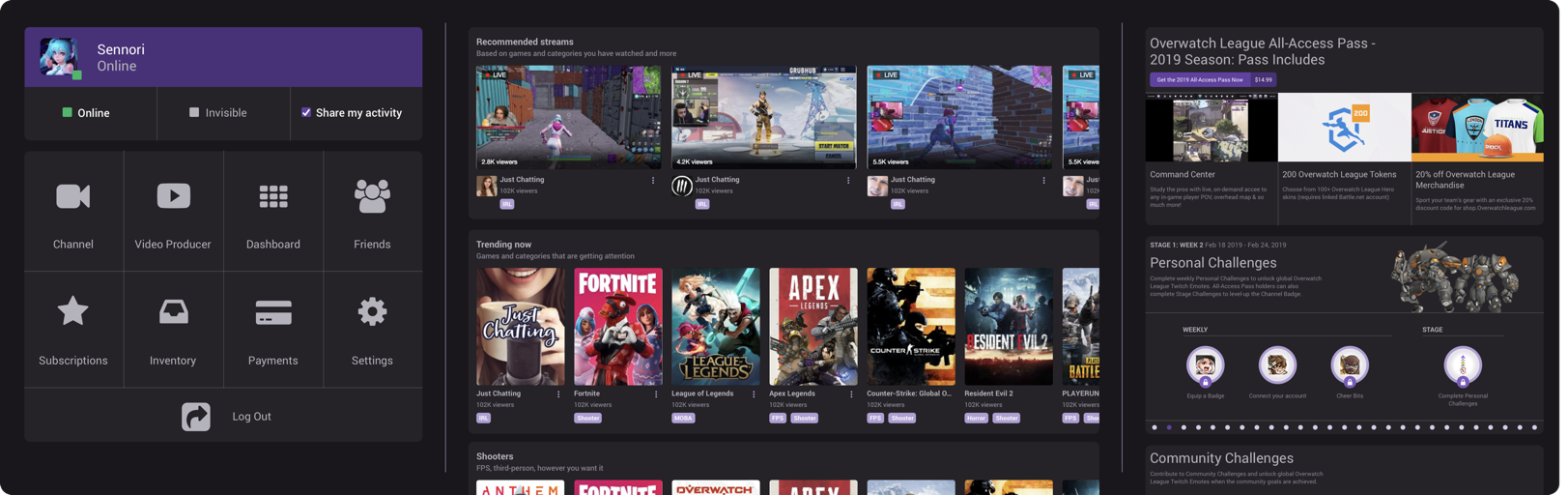Click the Recommended streams heading
The image size is (1568, 495).
(525, 42)
